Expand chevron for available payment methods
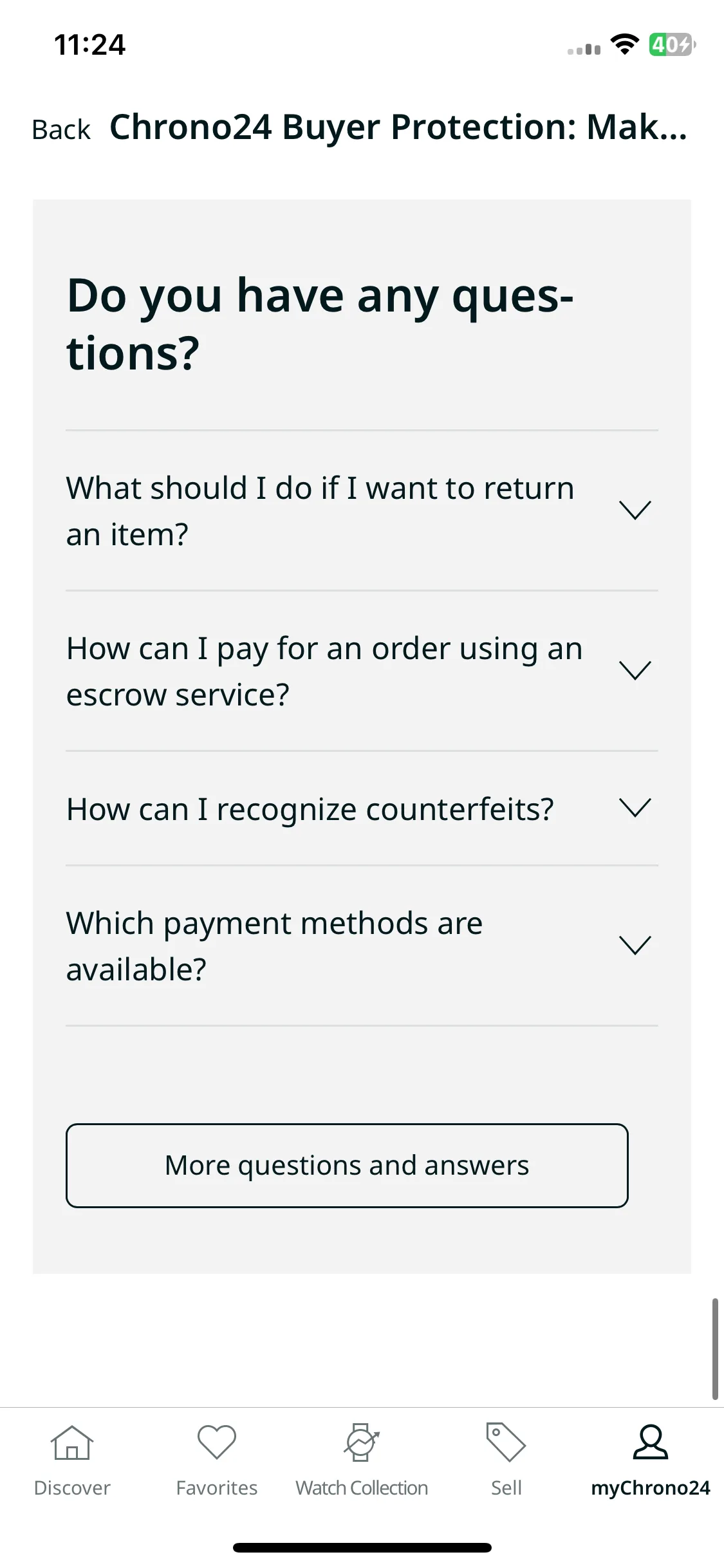Image resolution: width=724 pixels, height=1568 pixels. [635, 946]
